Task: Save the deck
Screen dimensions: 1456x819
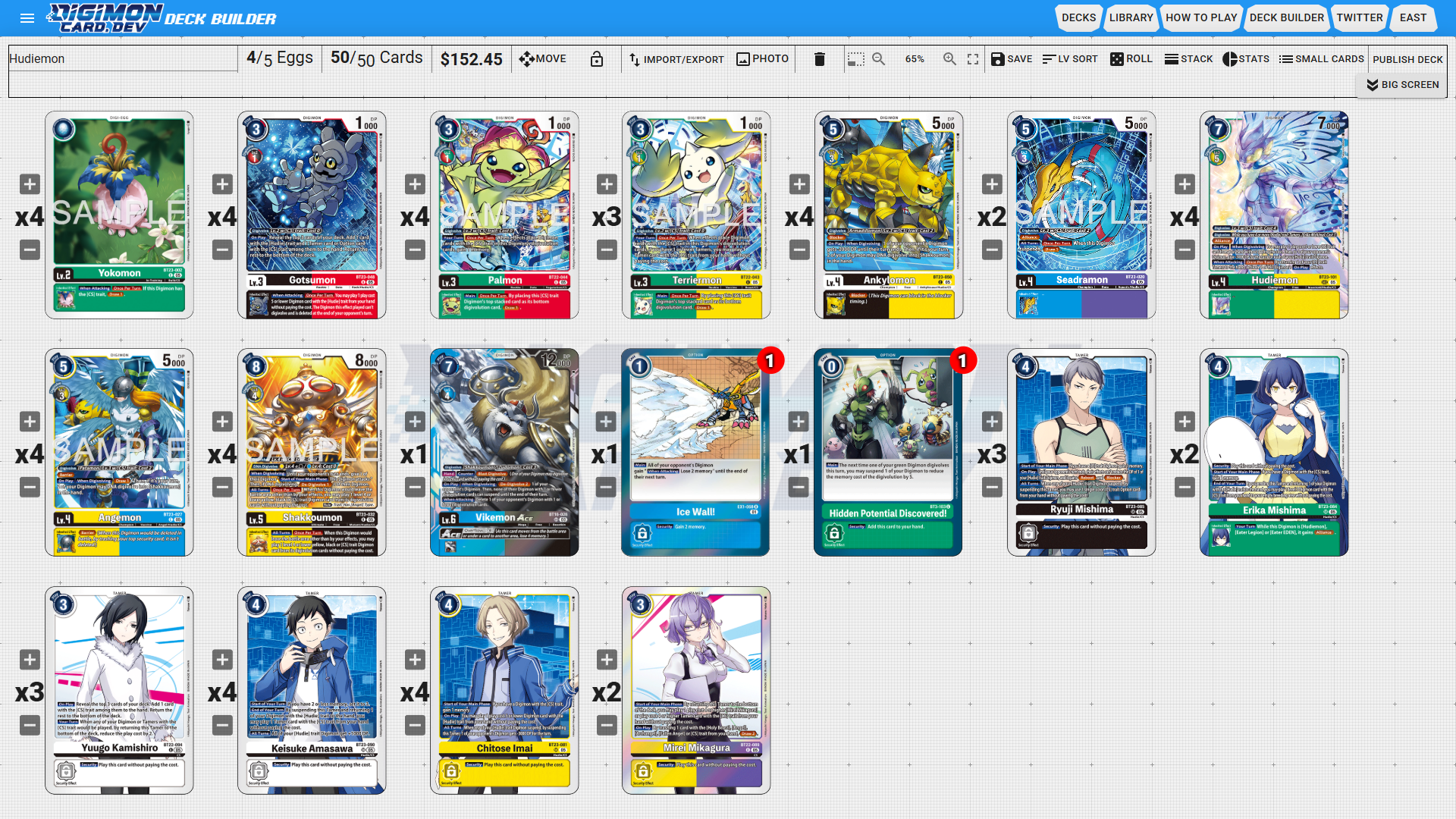Action: 1012,59
